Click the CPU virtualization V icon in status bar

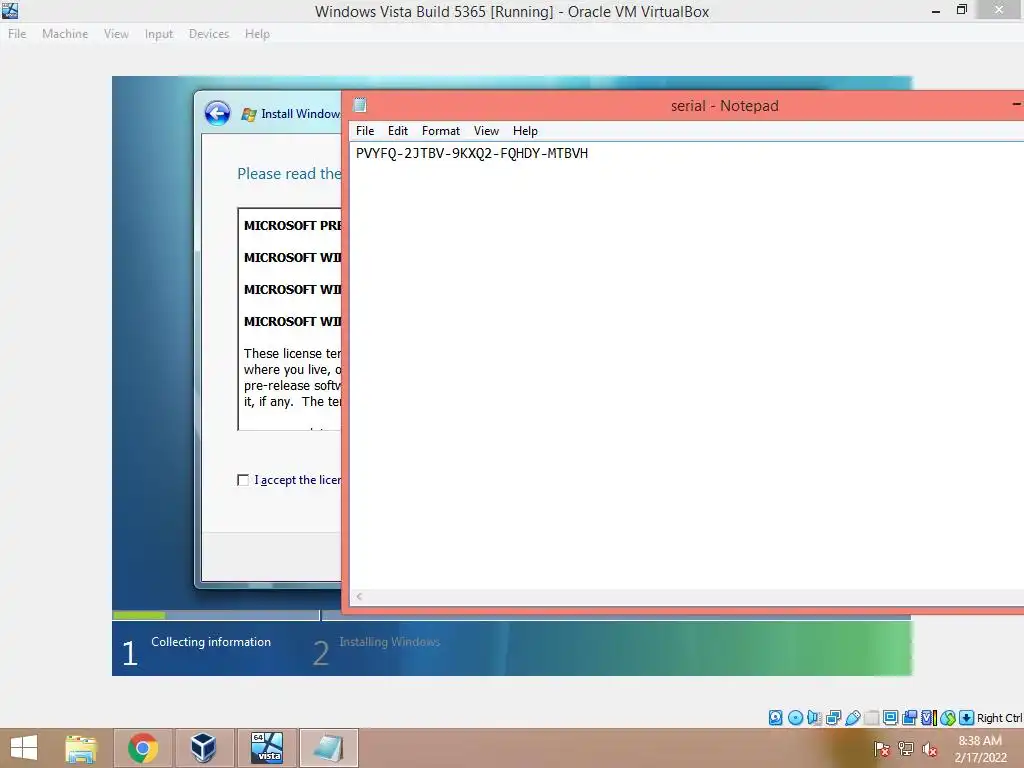tap(928, 718)
